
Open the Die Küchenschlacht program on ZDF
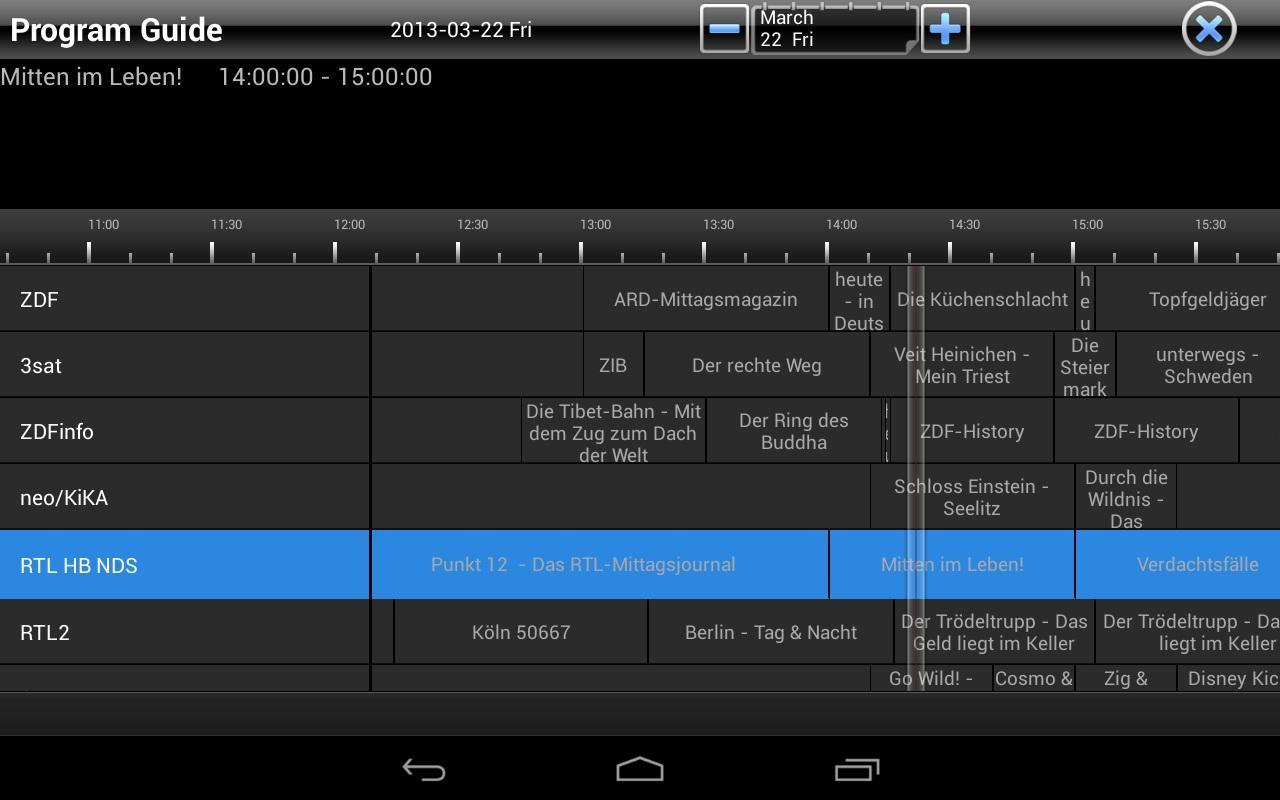(982, 299)
